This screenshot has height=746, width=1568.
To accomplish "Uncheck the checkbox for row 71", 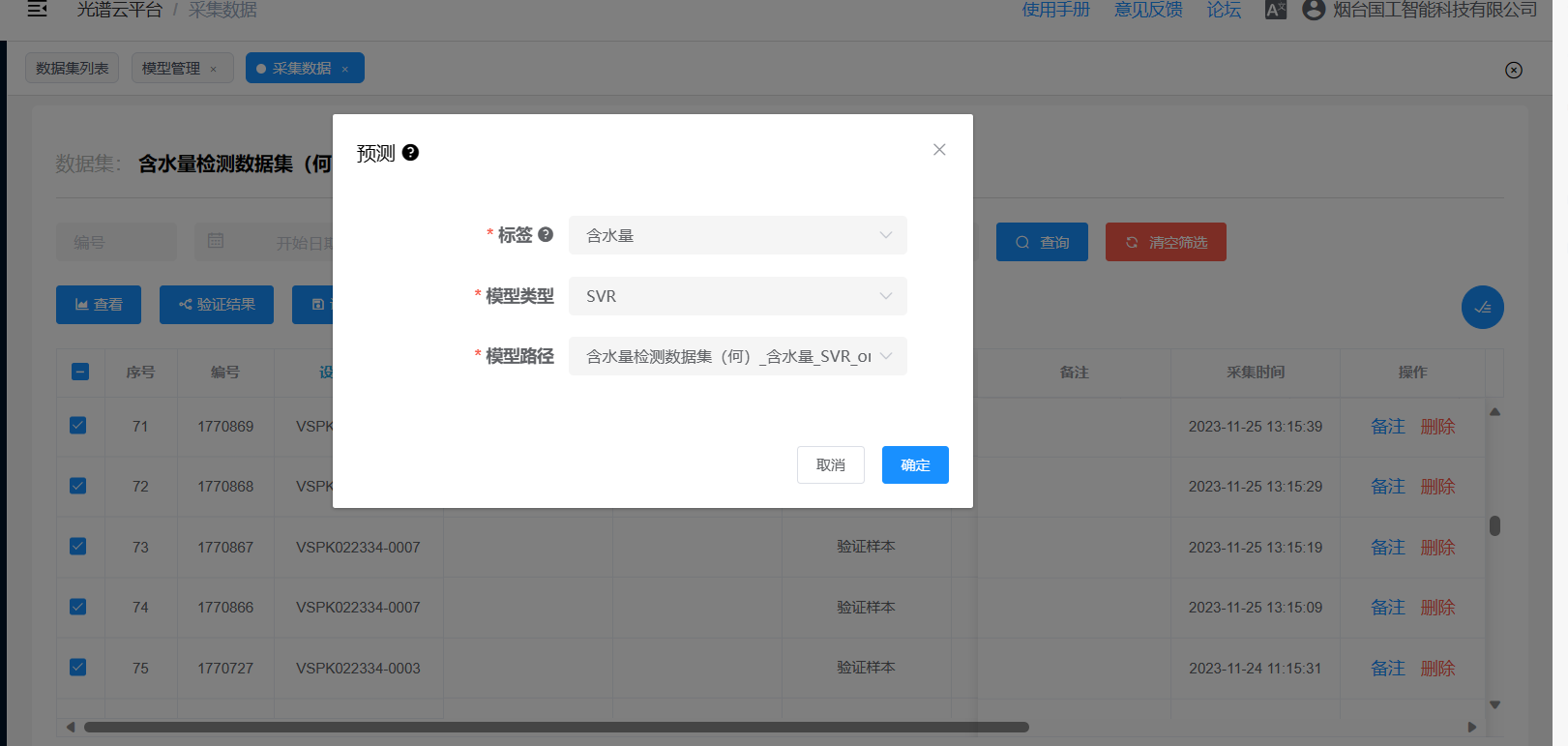I will [78, 426].
